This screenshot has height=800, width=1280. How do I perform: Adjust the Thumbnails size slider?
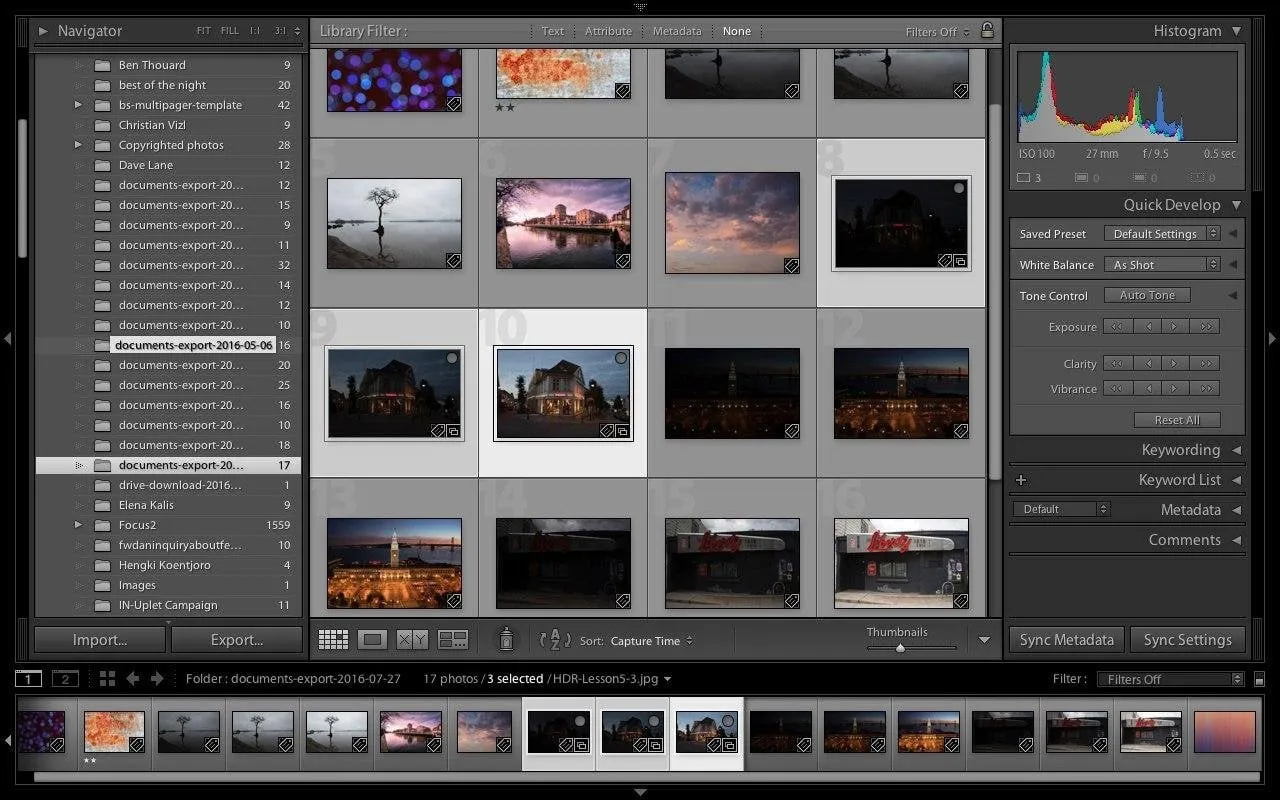pyautogui.click(x=900, y=648)
